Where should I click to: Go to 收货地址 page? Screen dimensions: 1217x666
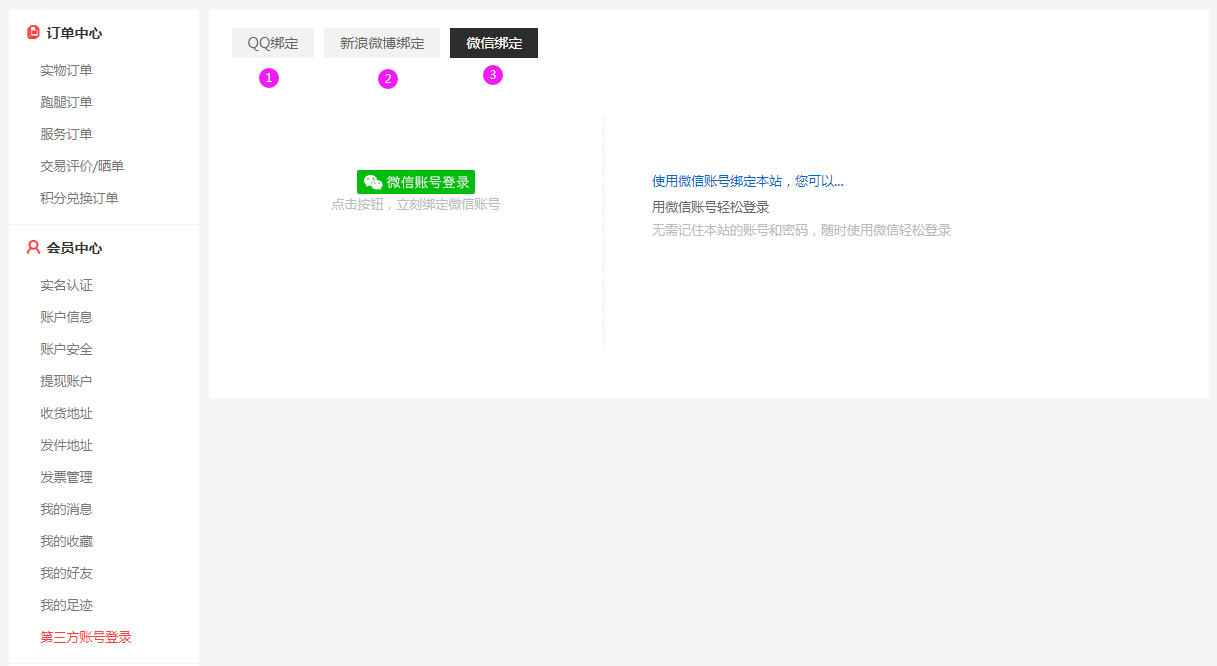[66, 413]
